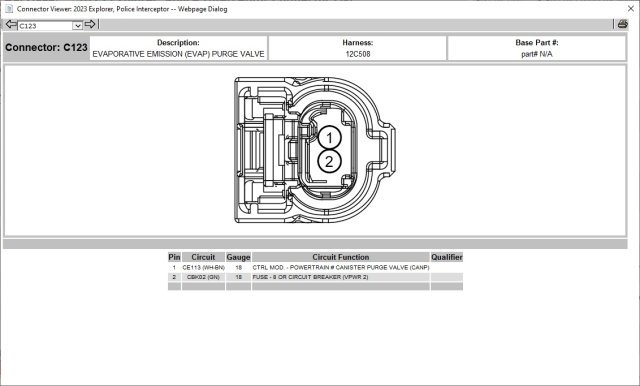The image size is (640, 386).
Task: Open the C123 connector dropdown arrow
Action: [78, 26]
